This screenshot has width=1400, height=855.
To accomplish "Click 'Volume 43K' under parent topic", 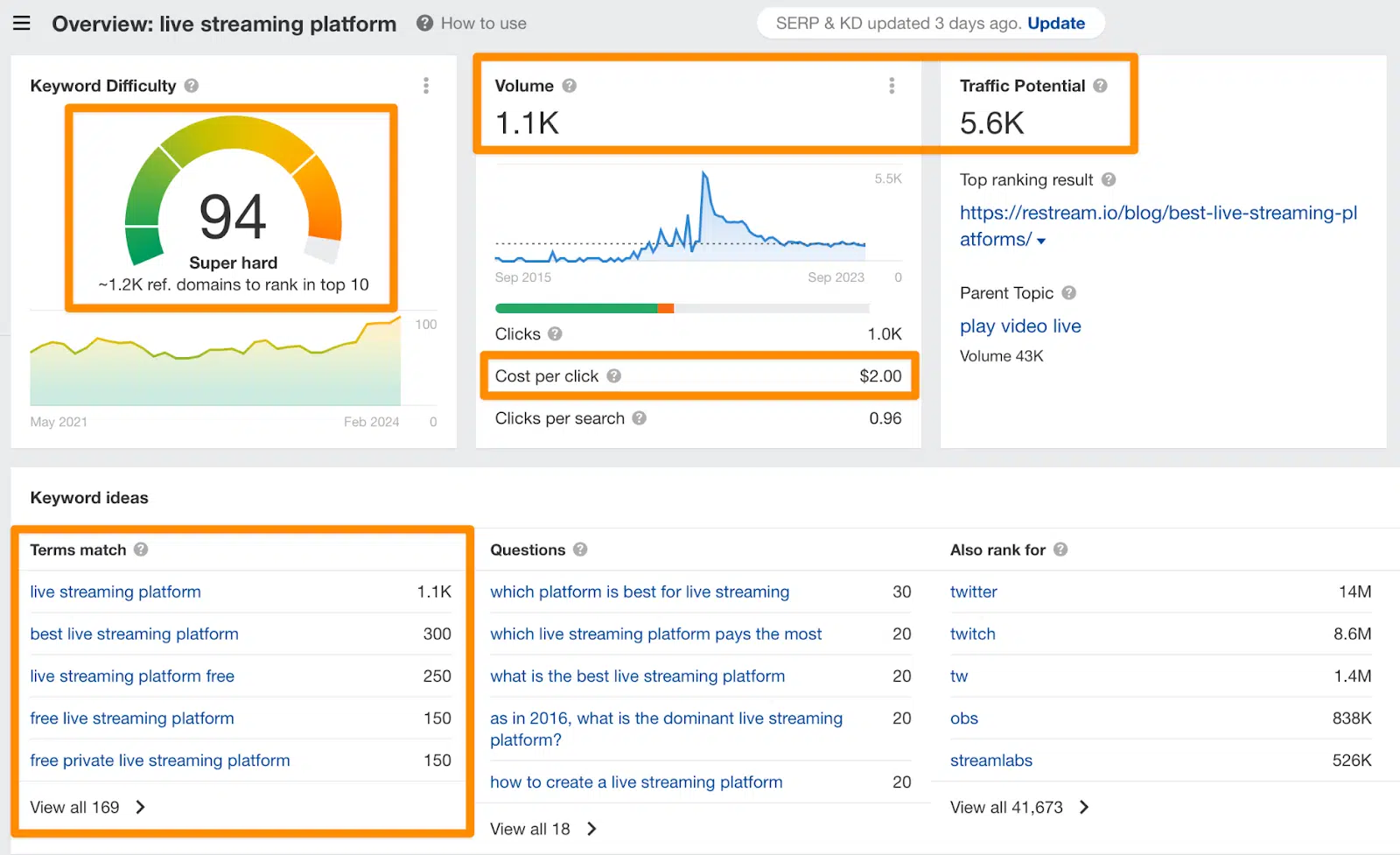I will (x=1002, y=356).
